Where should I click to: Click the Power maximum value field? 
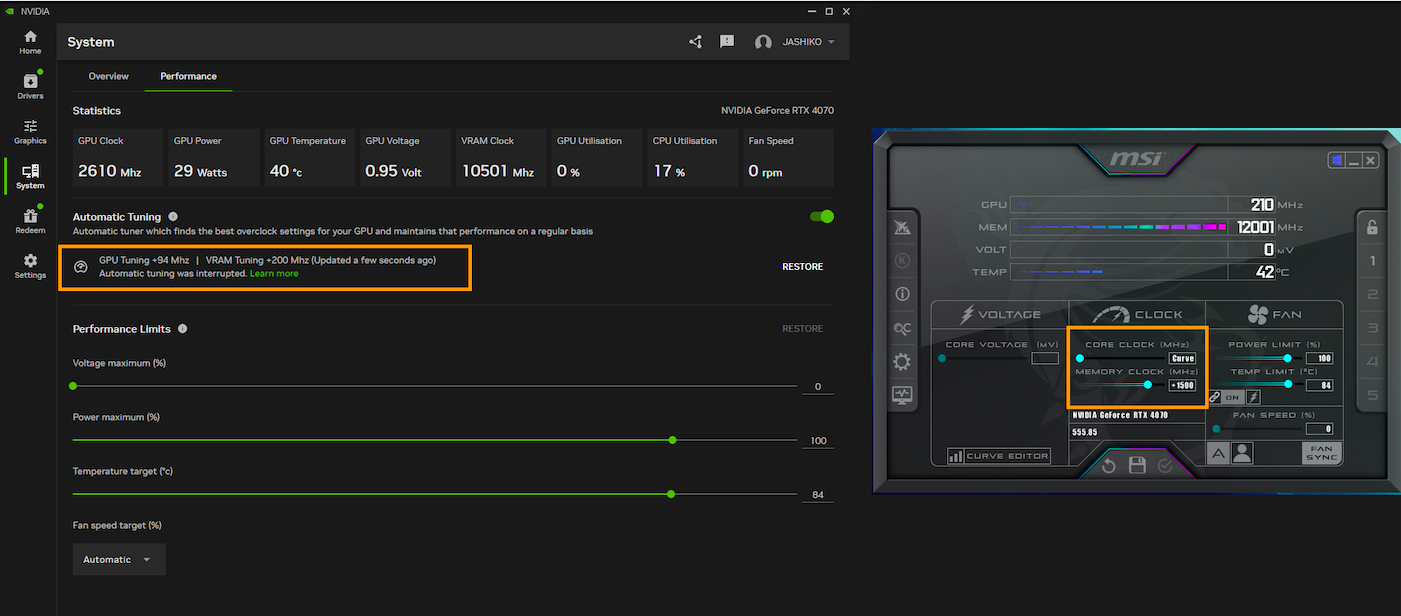[x=818, y=441]
